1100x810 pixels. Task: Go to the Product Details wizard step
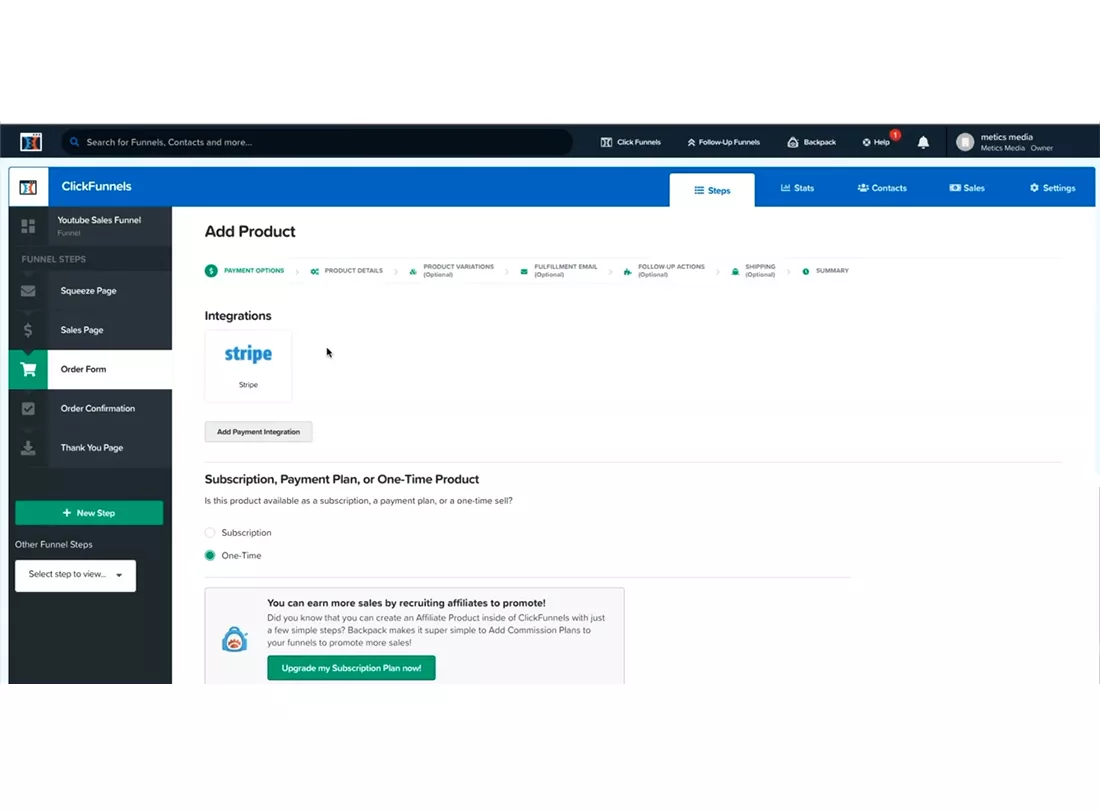tap(354, 270)
